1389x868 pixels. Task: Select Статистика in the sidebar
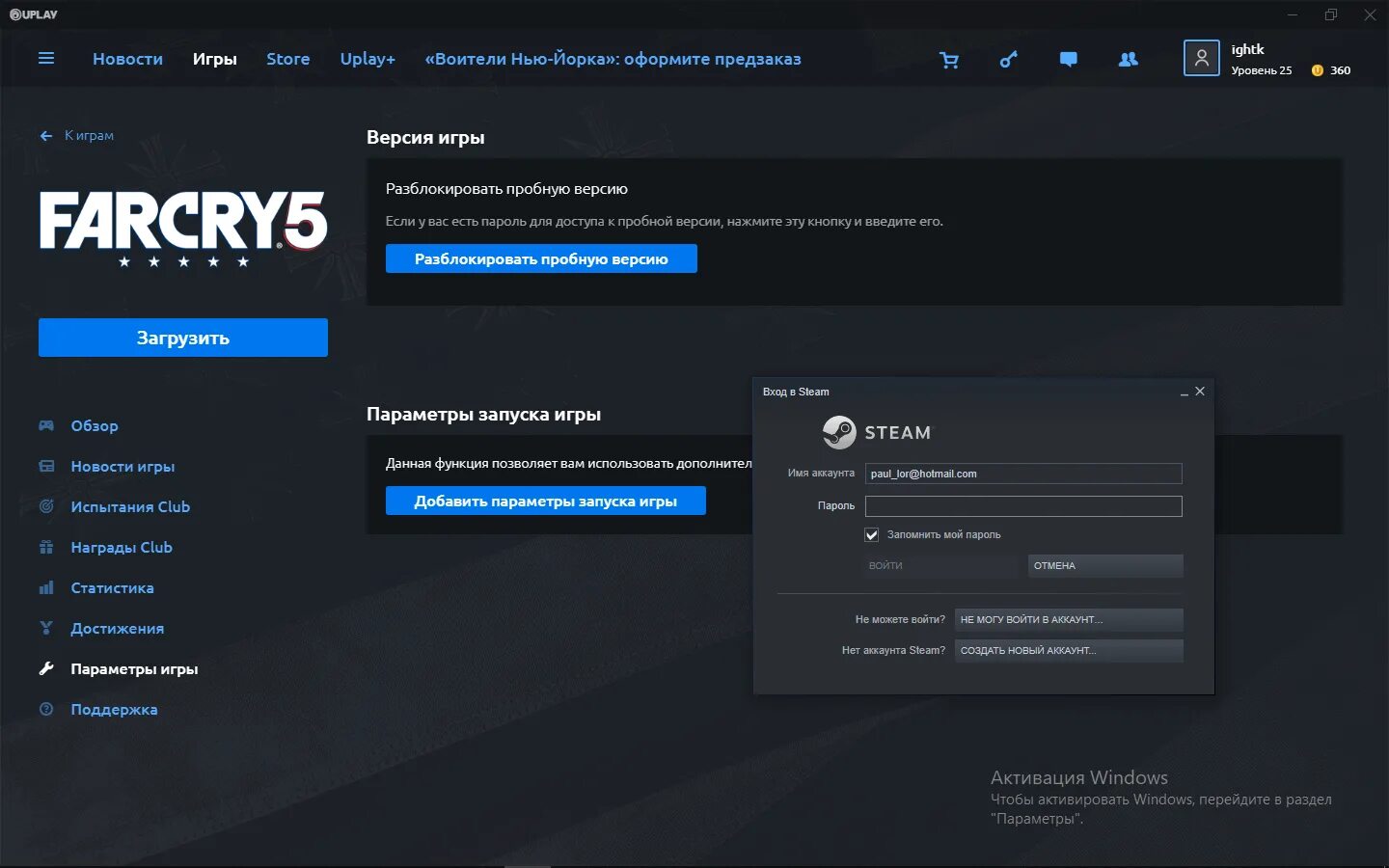(112, 587)
